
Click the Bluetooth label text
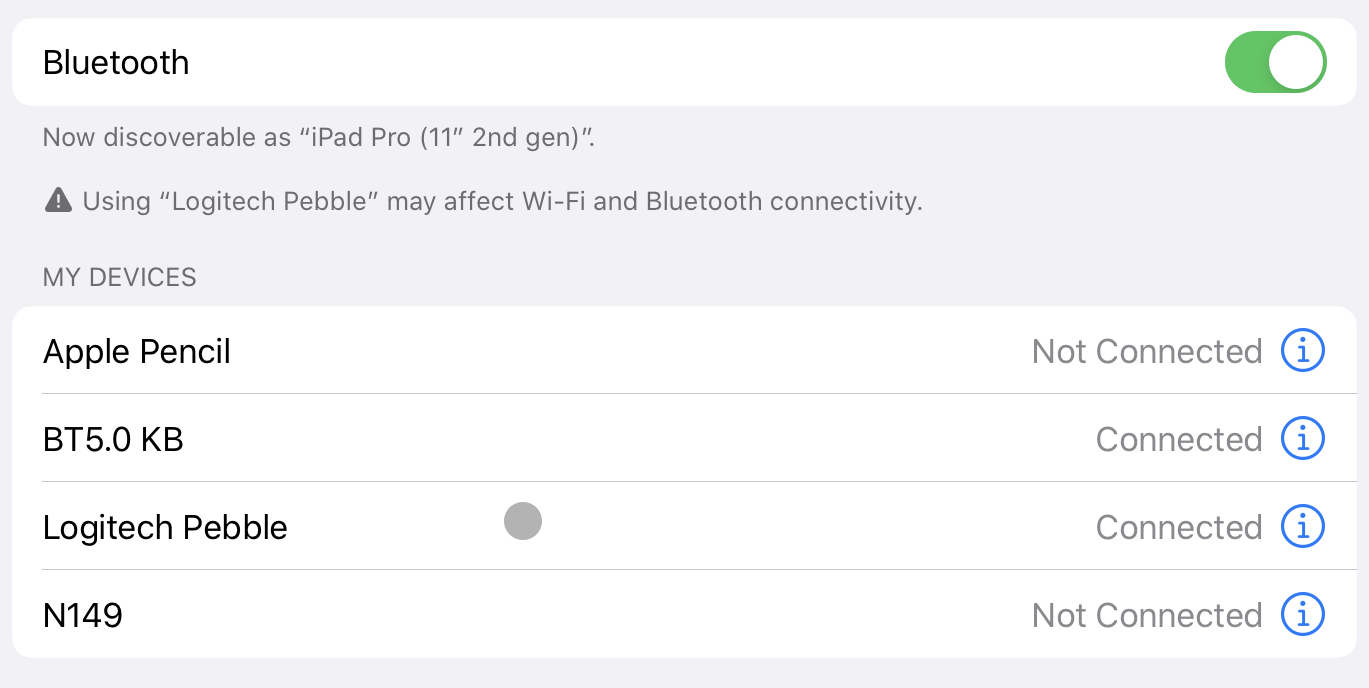[x=116, y=62]
